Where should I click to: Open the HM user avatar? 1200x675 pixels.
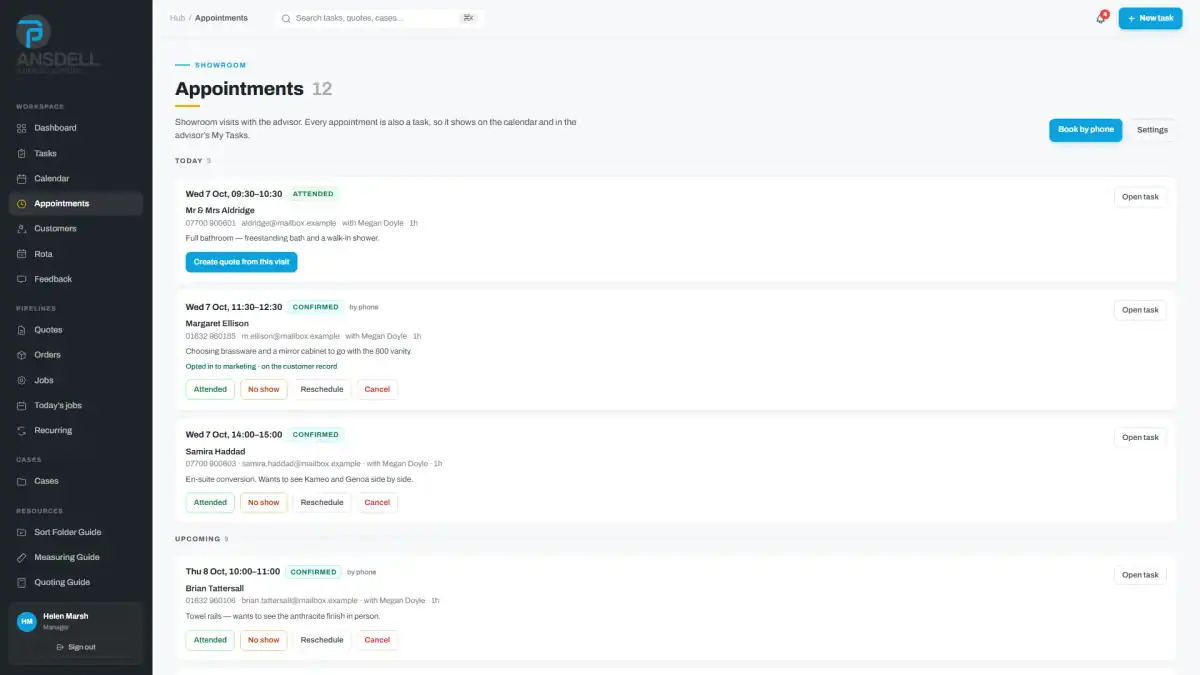pyautogui.click(x=27, y=621)
